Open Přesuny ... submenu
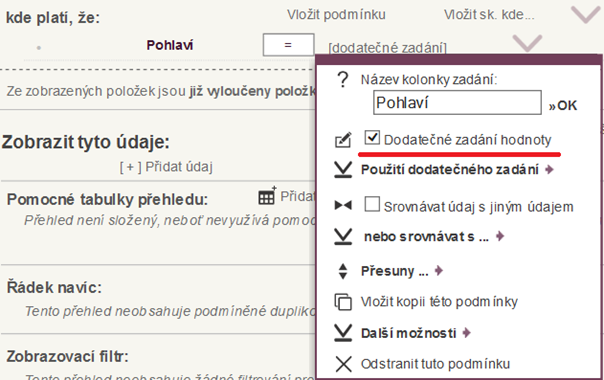The height and width of the screenshot is (380, 604). tap(402, 271)
